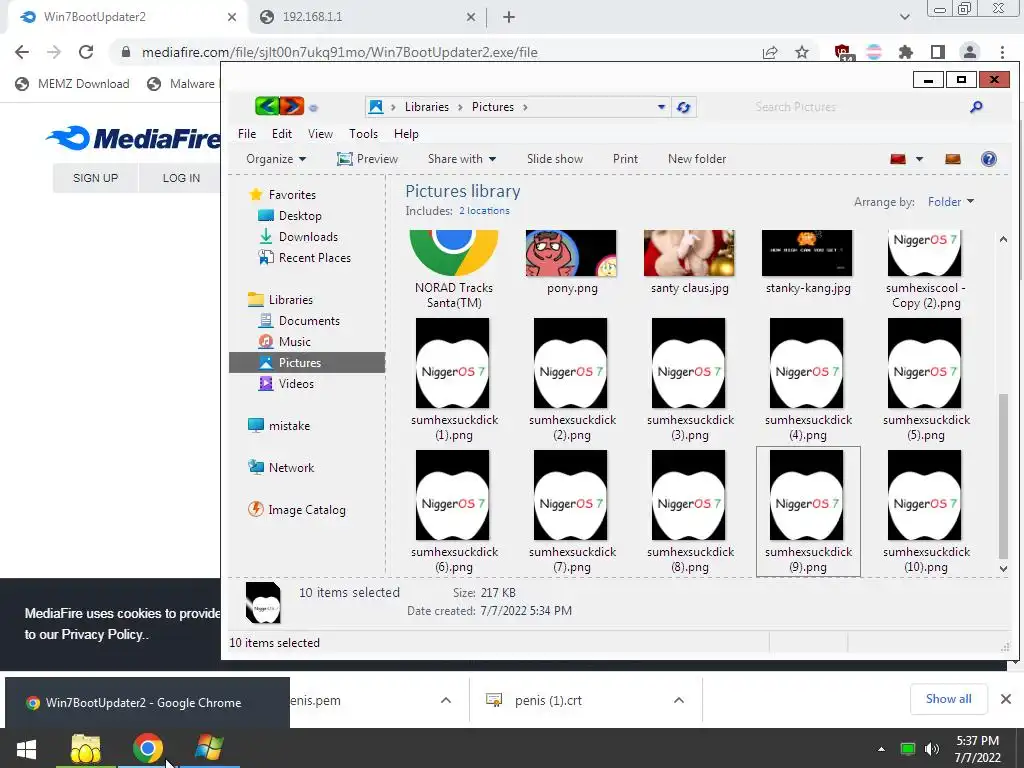Open the view options dropdown arrow
1024x768 pixels.
pyautogui.click(x=919, y=159)
